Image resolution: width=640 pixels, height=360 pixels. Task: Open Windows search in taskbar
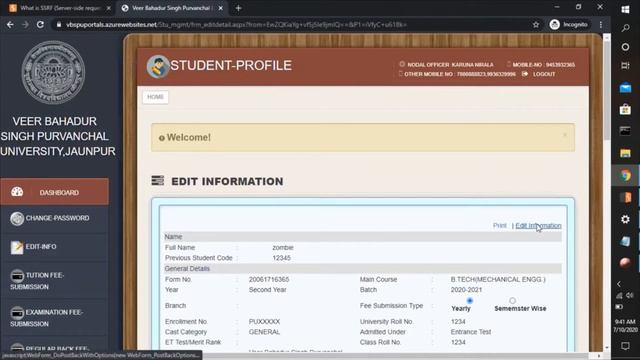coord(625,28)
